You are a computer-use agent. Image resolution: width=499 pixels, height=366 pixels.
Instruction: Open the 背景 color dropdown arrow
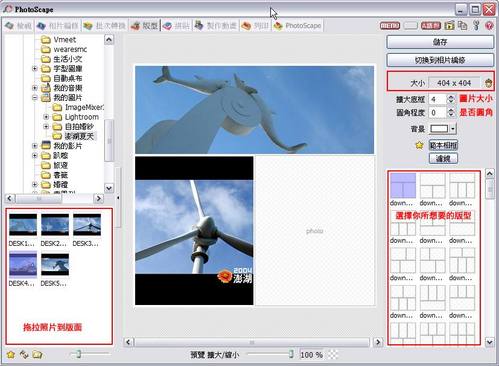coord(453,129)
